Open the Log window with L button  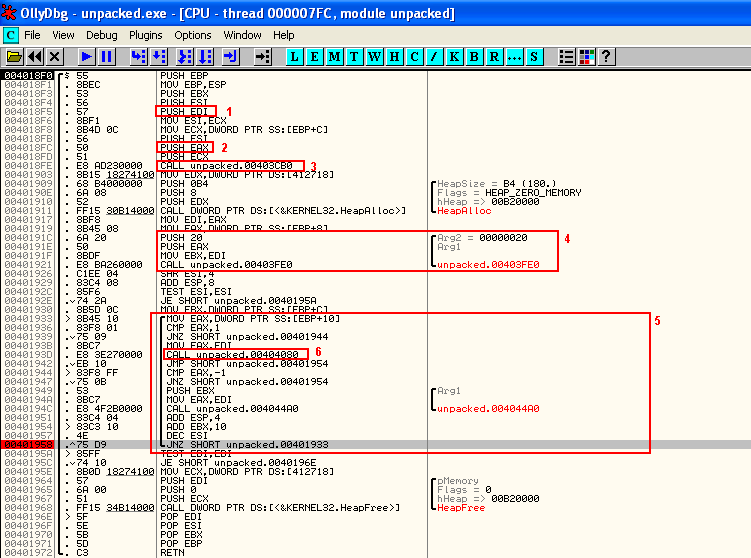click(x=295, y=57)
